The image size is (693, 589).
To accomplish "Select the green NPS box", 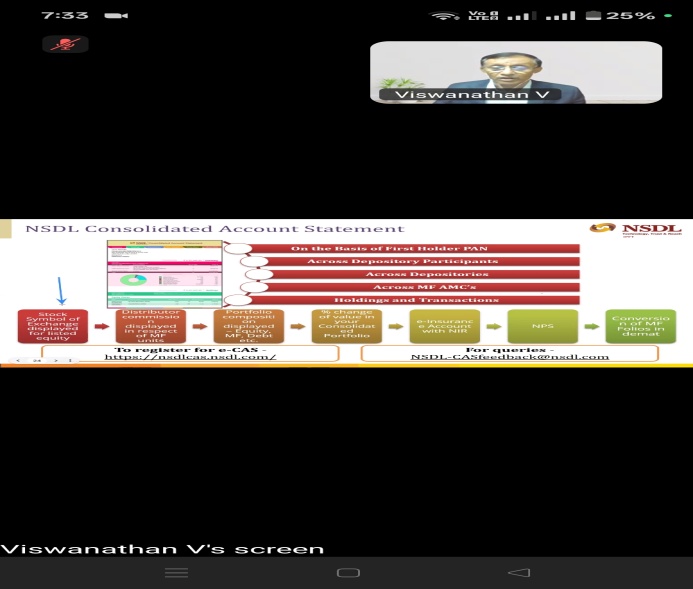I will 542,326.
